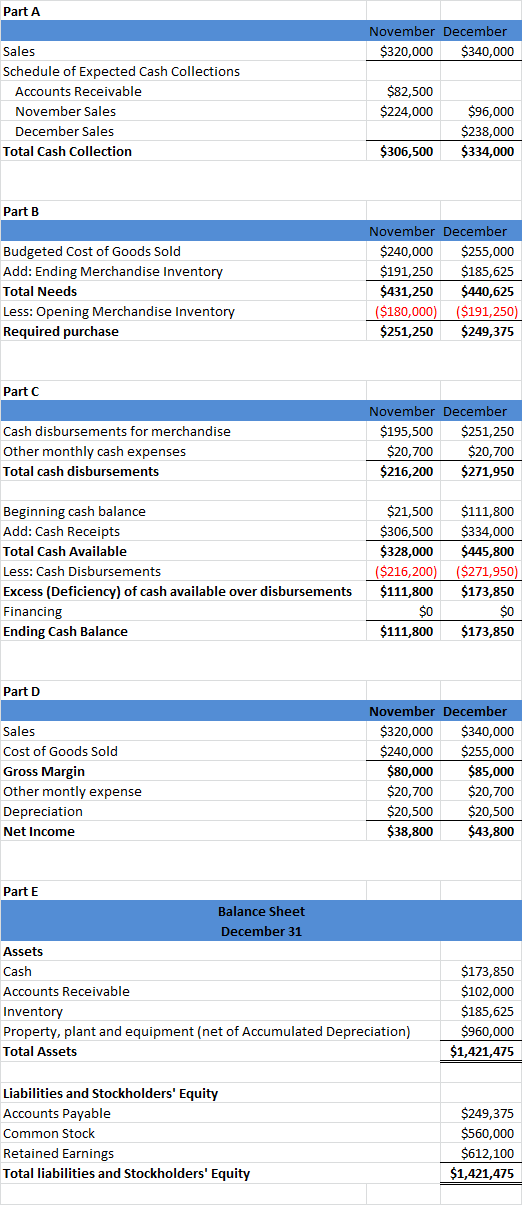Select the 'Beginning cash balance' label

(75, 511)
